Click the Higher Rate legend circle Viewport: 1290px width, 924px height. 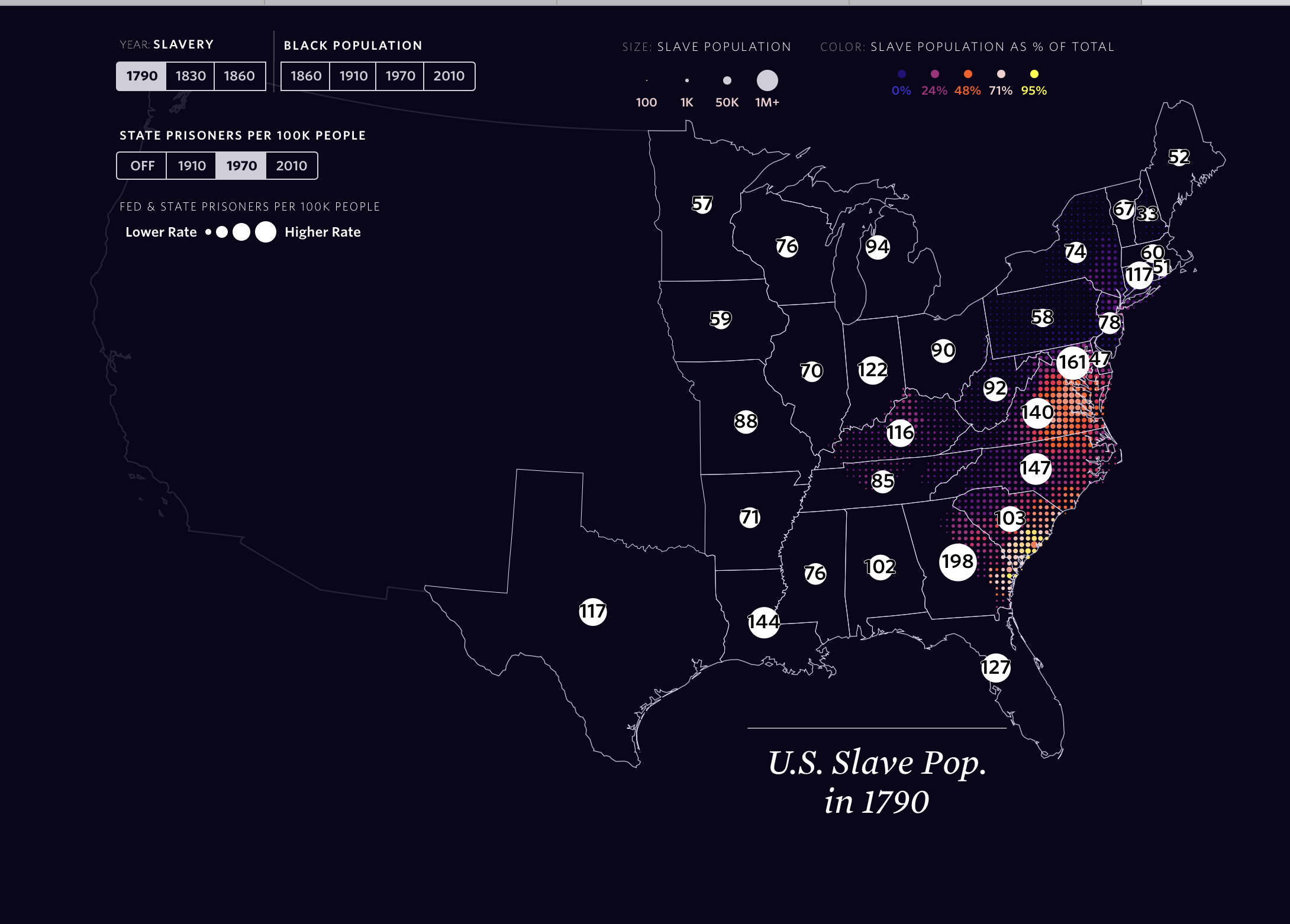click(265, 232)
